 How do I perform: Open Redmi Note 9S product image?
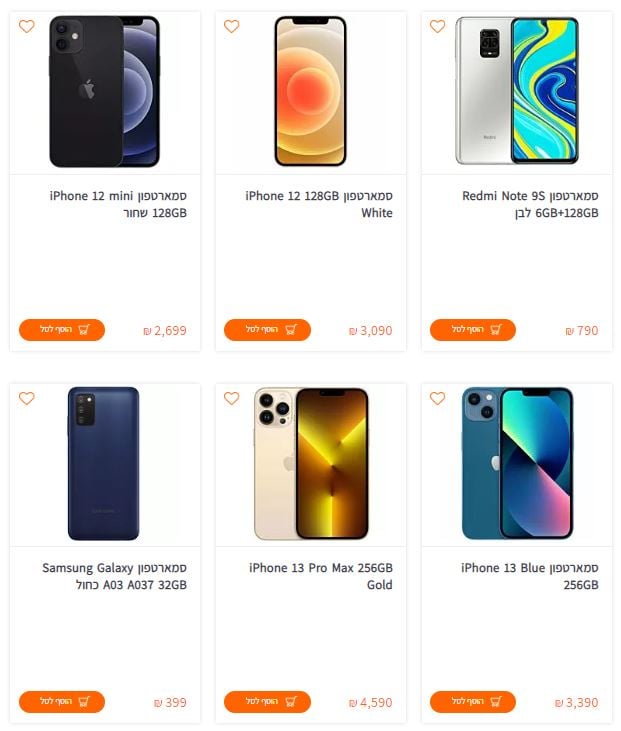coord(517,91)
